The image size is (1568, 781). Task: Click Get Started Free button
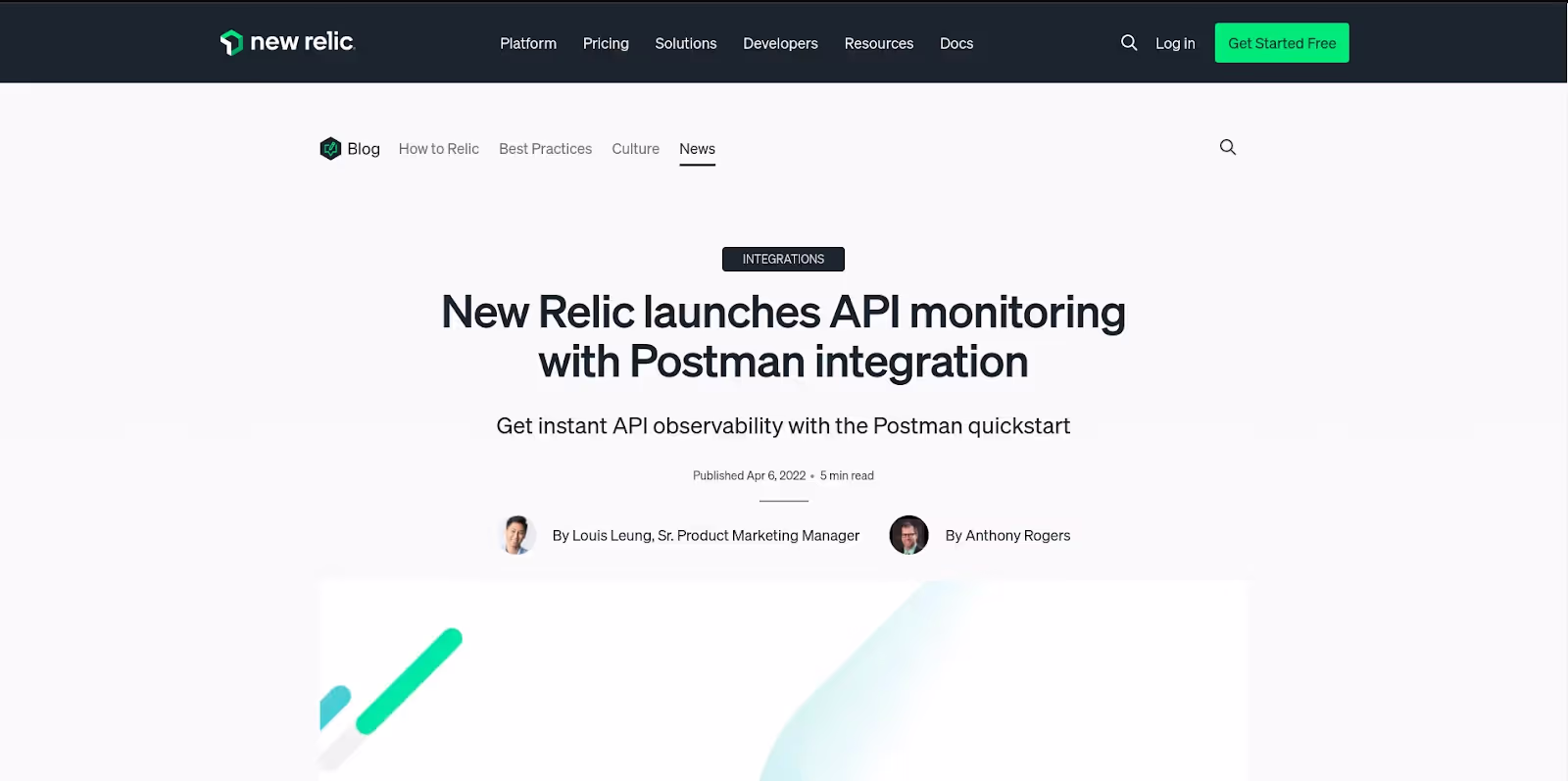point(1282,43)
